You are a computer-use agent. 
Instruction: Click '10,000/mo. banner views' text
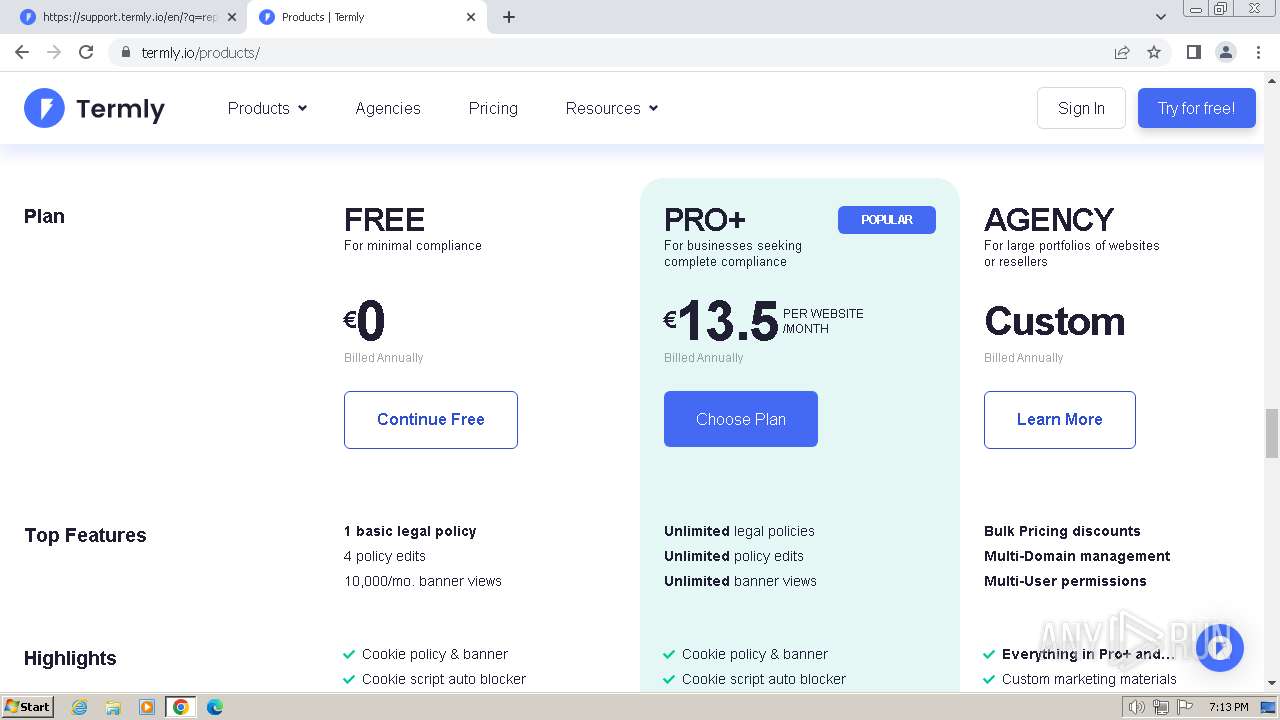[423, 581]
